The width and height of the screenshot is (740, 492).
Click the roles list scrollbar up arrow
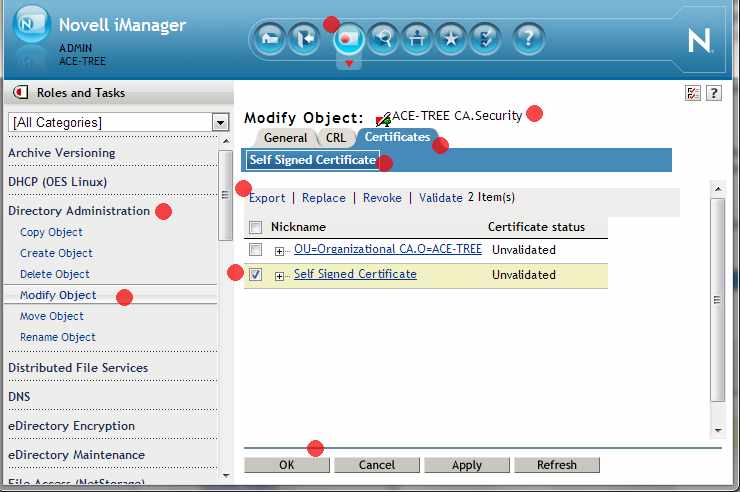tap(226, 141)
